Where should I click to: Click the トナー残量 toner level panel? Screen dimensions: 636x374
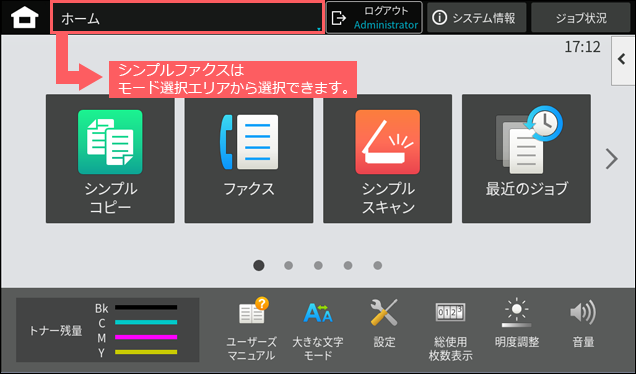pyautogui.click(x=107, y=330)
